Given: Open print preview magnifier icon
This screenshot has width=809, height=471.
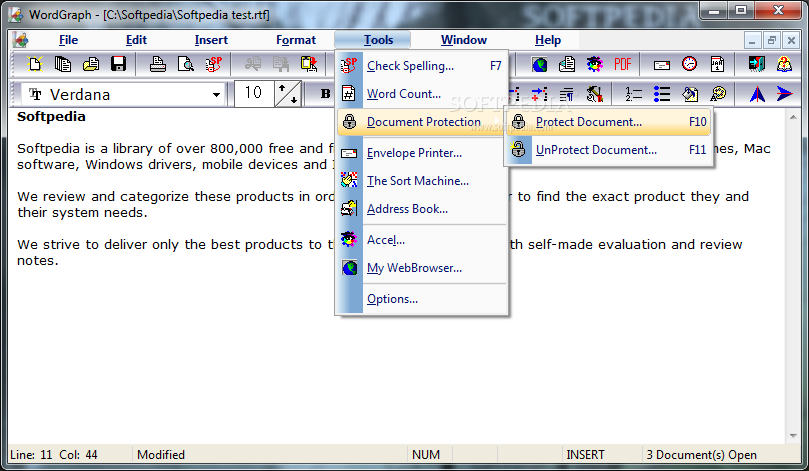Looking at the screenshot, I should click(185, 64).
